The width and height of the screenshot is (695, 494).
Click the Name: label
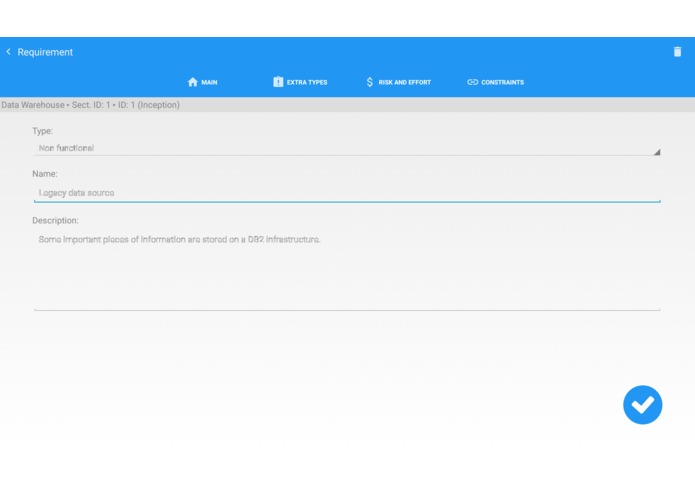click(x=45, y=174)
